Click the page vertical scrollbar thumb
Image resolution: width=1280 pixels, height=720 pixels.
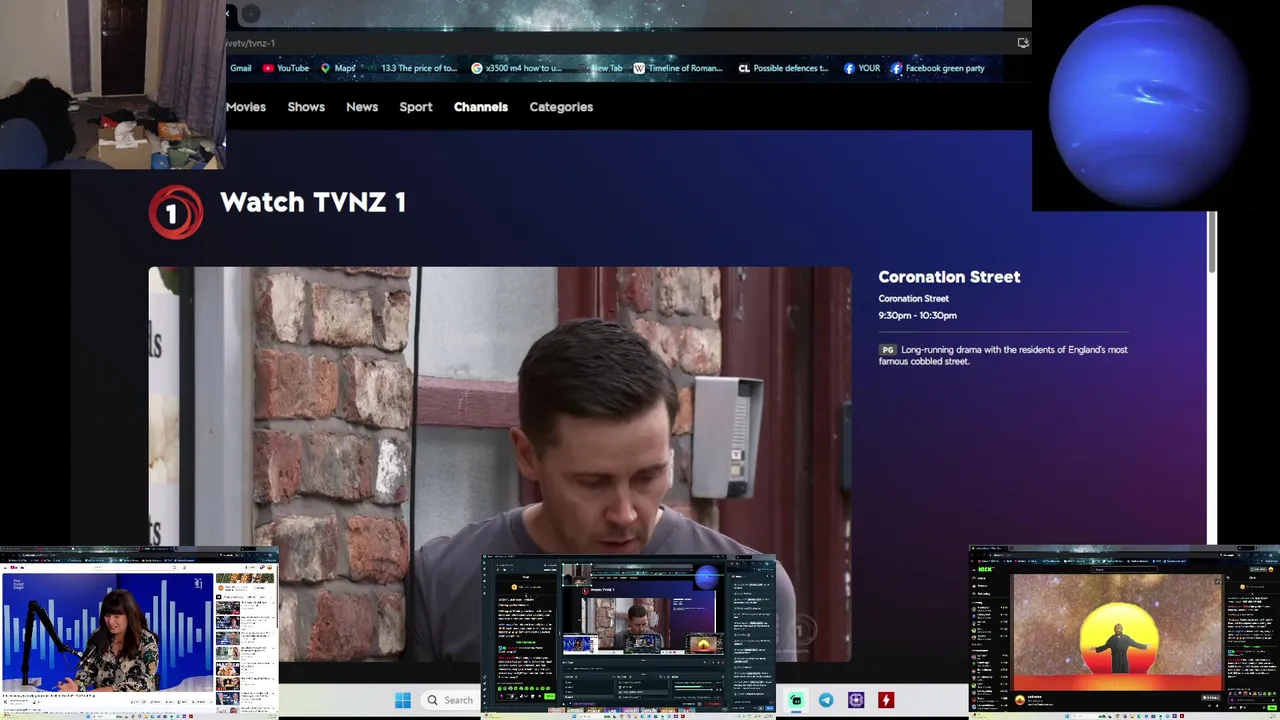(x=1212, y=240)
